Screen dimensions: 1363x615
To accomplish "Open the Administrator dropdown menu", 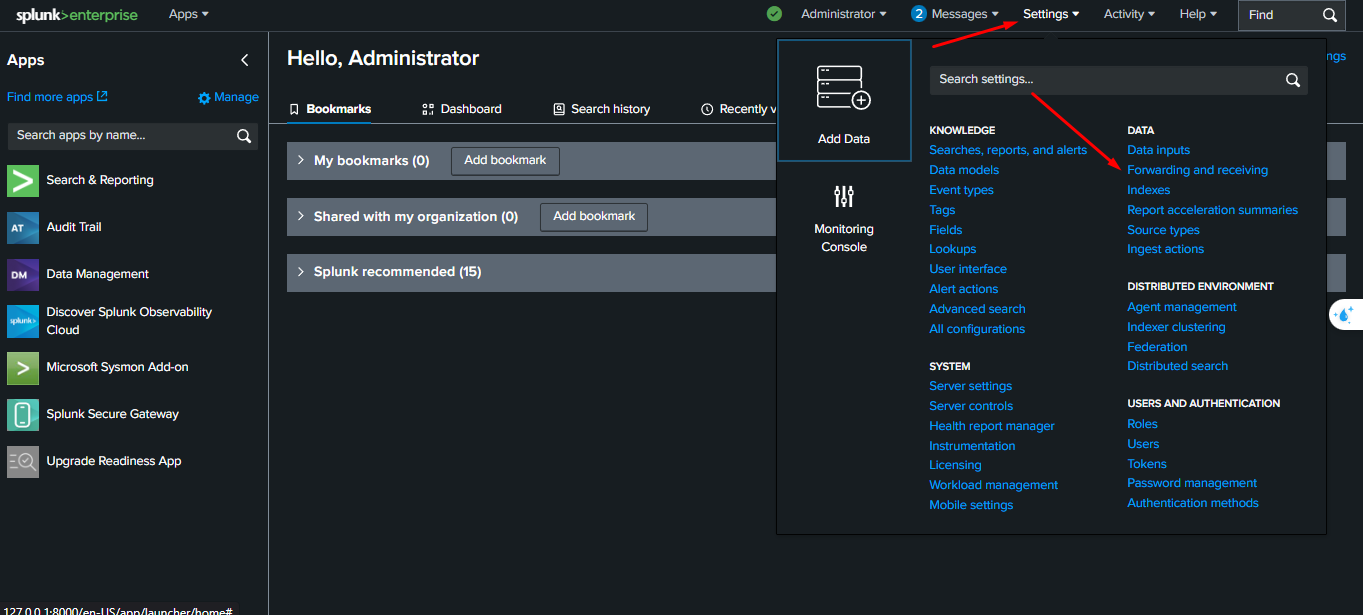I will tap(842, 14).
